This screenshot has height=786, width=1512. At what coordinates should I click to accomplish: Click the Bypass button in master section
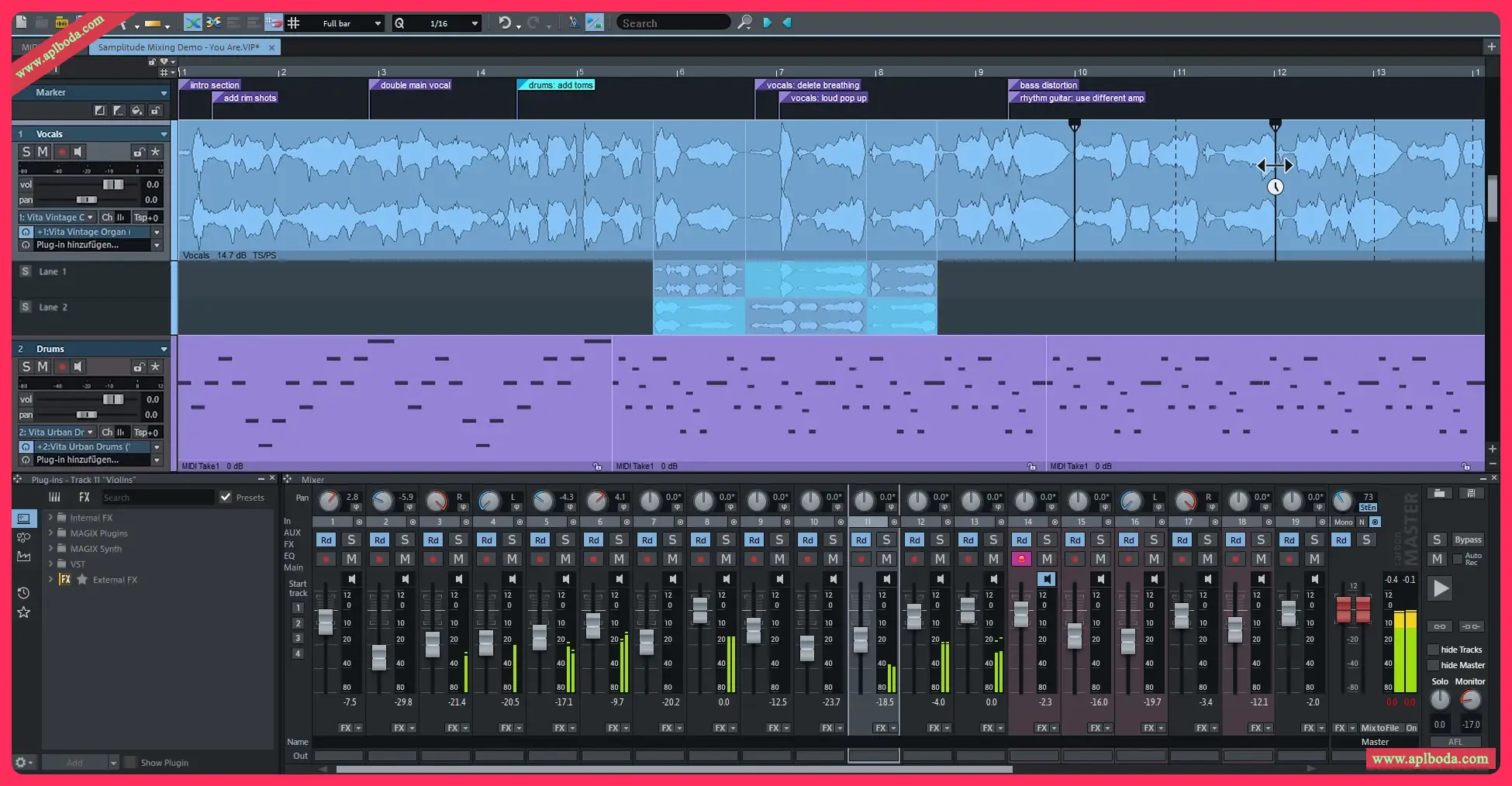point(1467,540)
